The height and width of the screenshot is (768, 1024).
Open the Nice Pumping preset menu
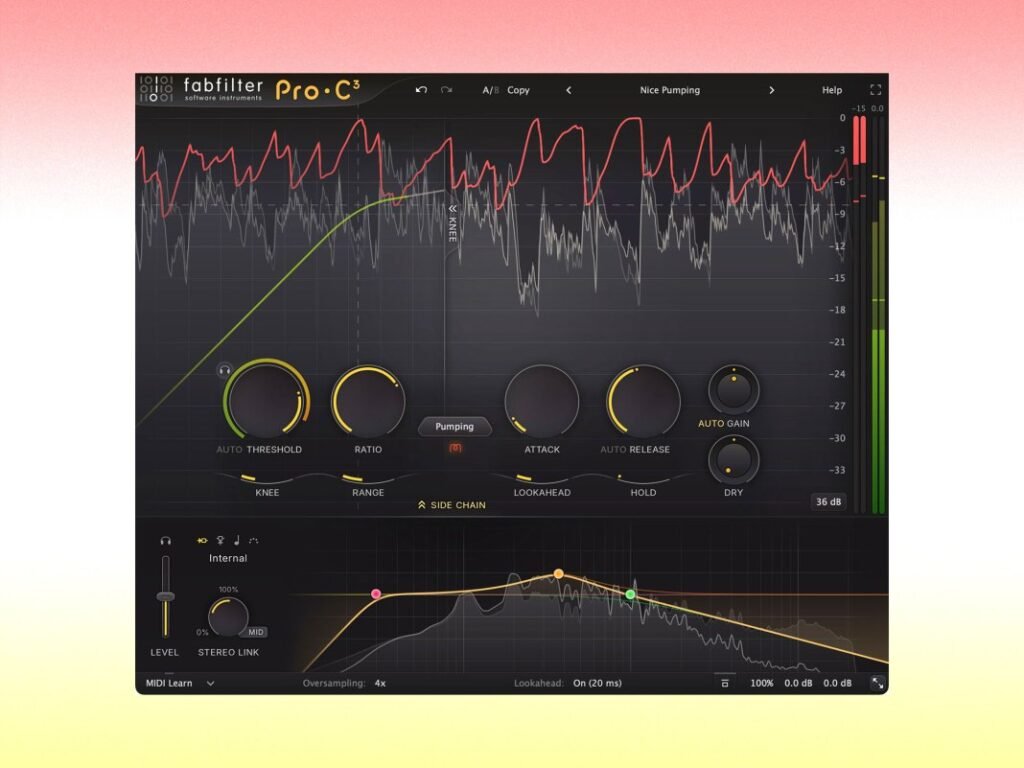coord(669,90)
